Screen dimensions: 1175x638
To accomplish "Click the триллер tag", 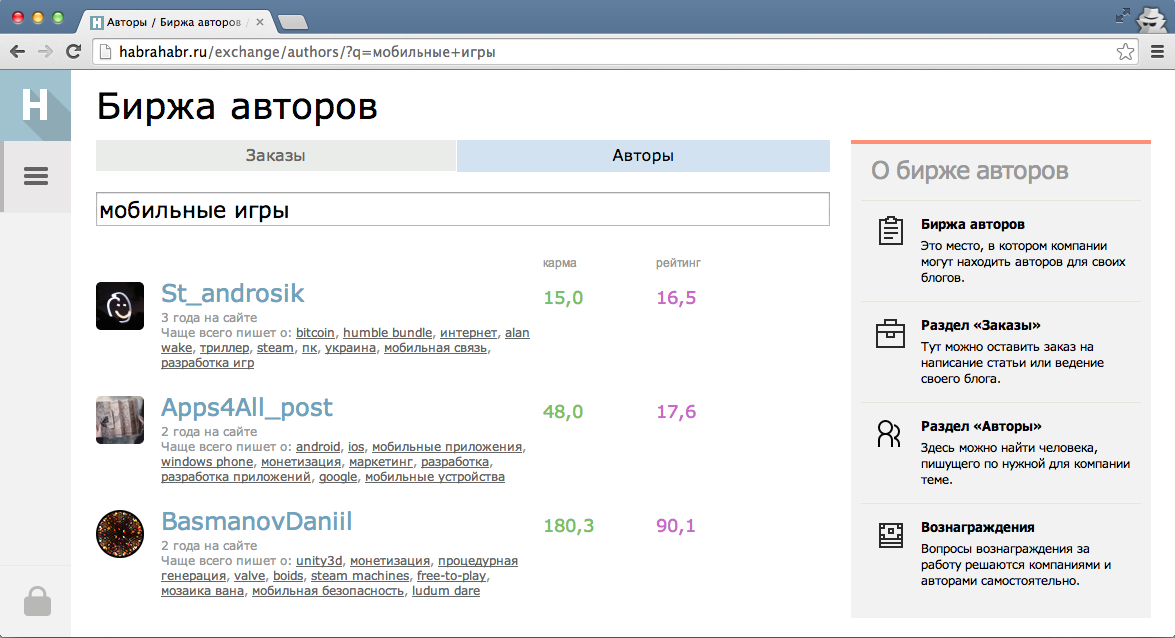I will coord(224,348).
